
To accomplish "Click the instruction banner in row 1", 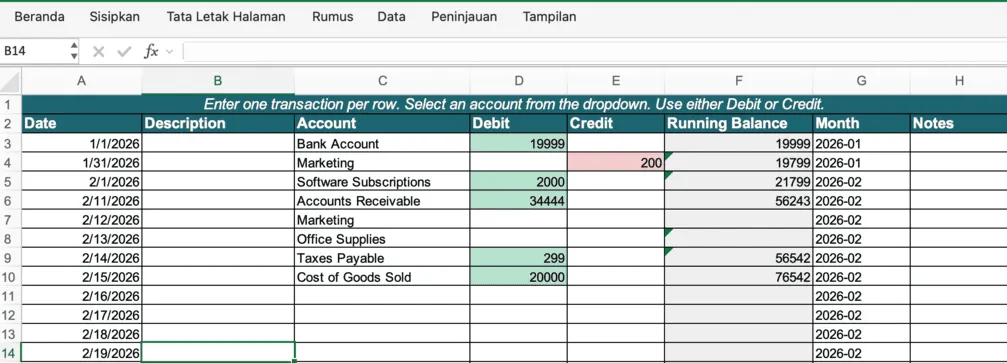I will (x=514, y=104).
